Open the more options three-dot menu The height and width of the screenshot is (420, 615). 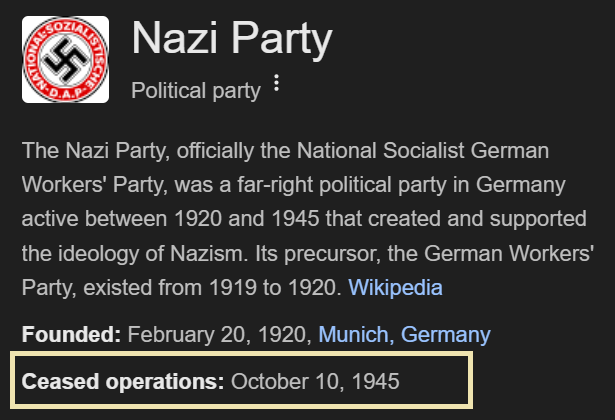277,83
